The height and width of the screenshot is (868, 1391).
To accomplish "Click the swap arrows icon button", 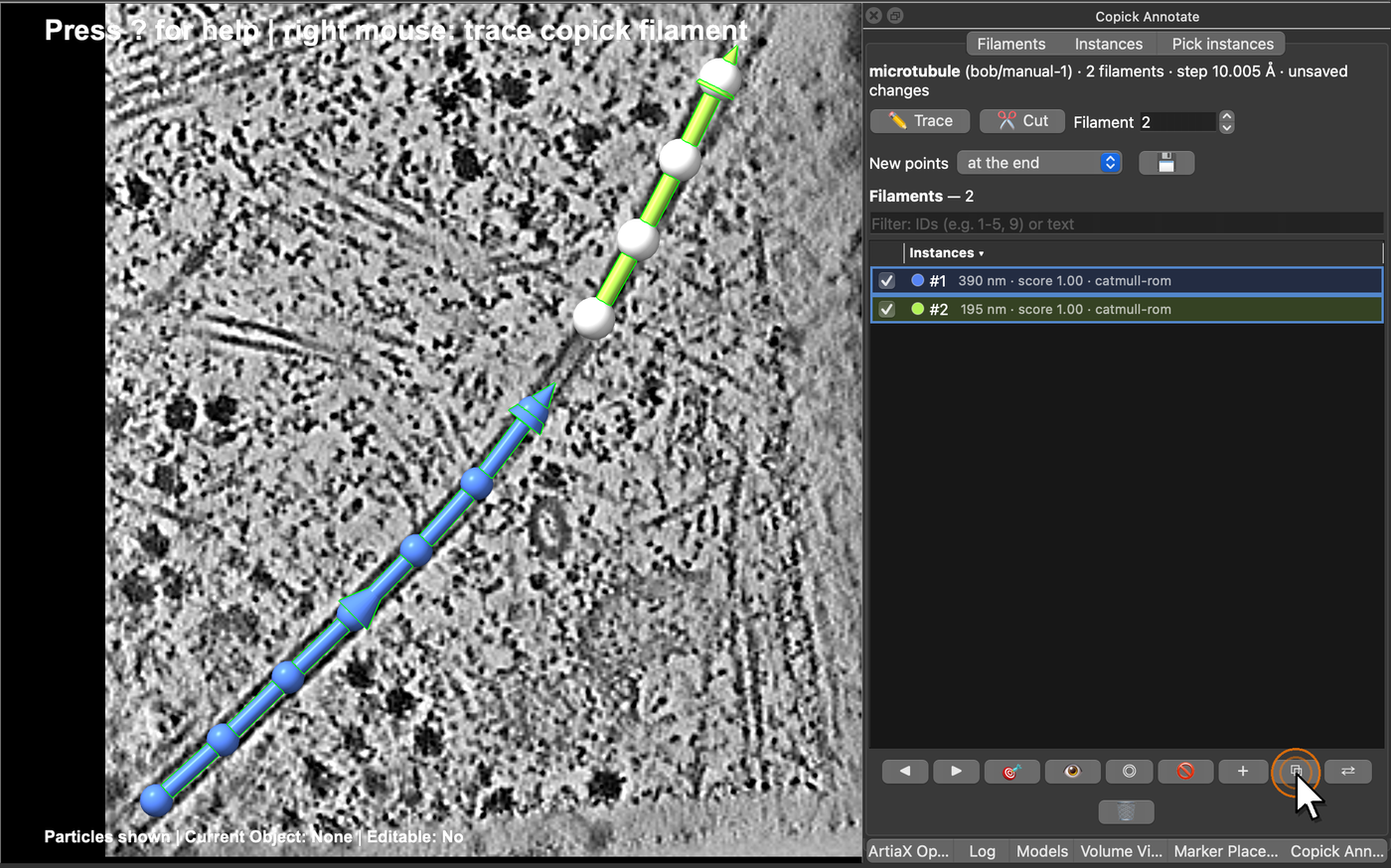I will pos(1348,771).
